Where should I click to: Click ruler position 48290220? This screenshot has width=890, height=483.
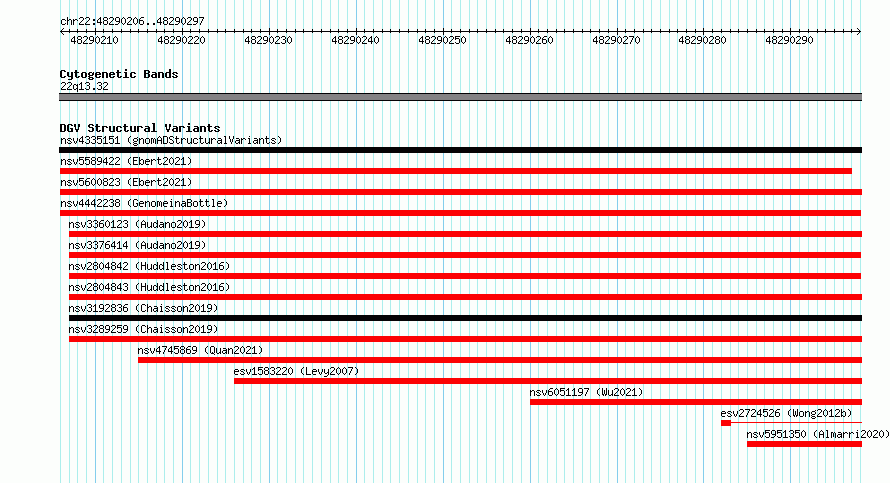click(x=182, y=40)
